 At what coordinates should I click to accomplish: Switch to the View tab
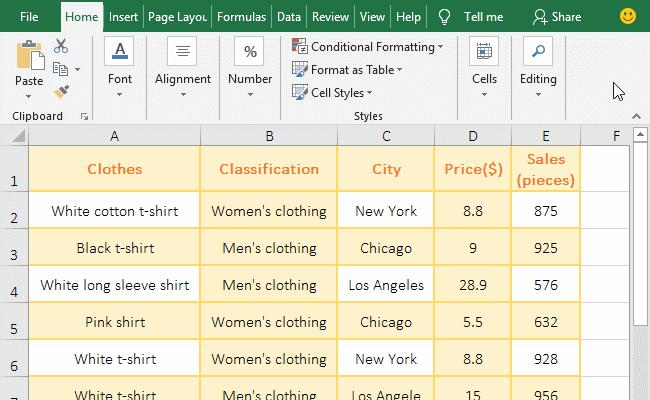pos(372,17)
